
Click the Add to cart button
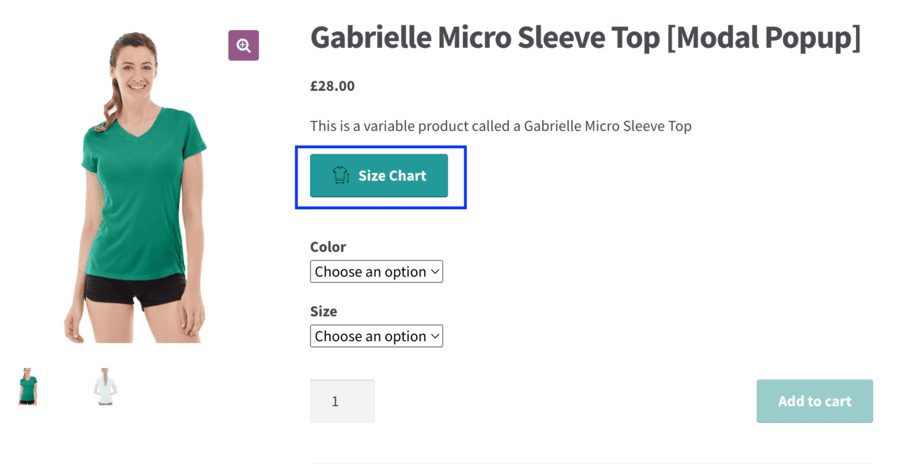pos(814,401)
